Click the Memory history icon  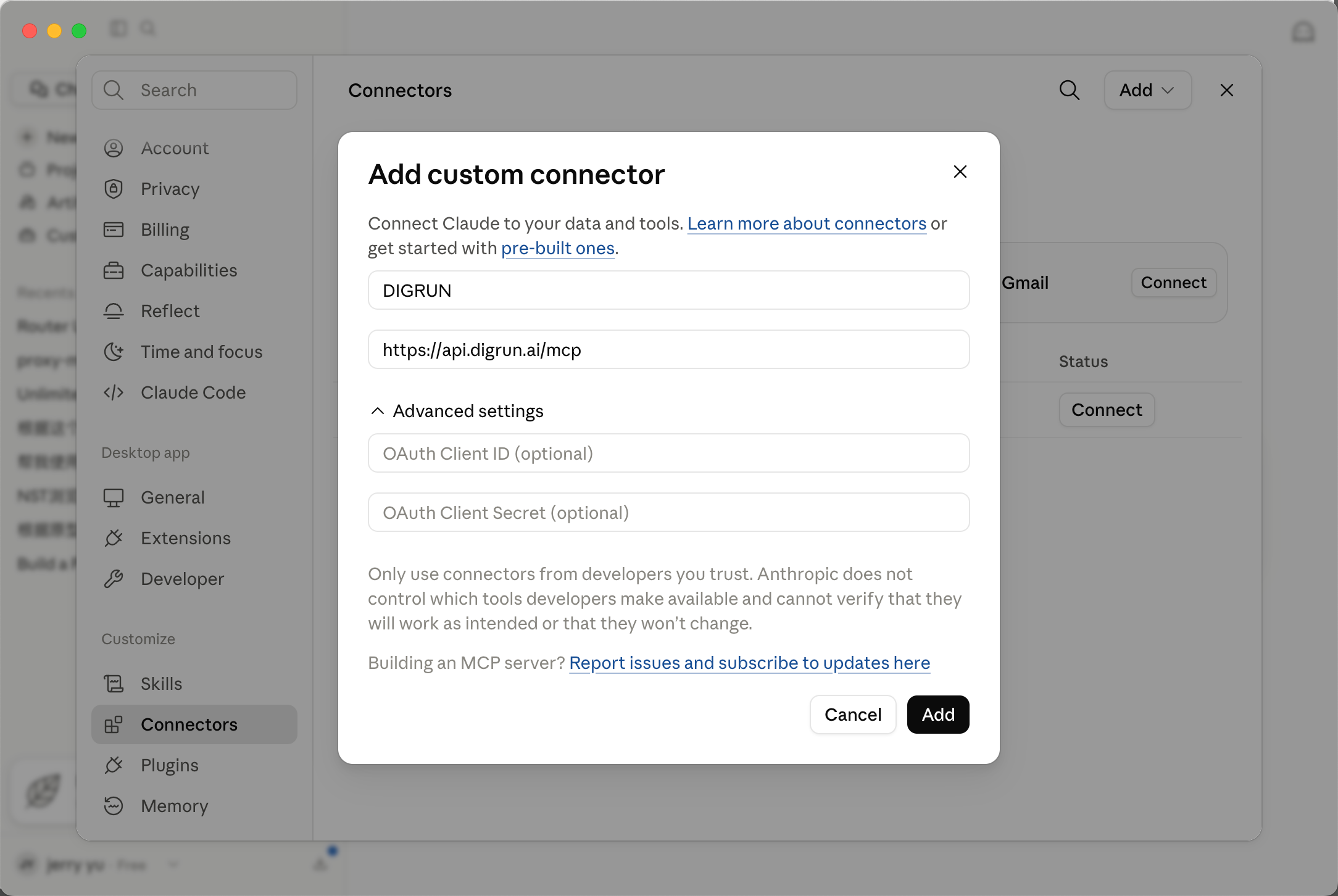click(114, 806)
